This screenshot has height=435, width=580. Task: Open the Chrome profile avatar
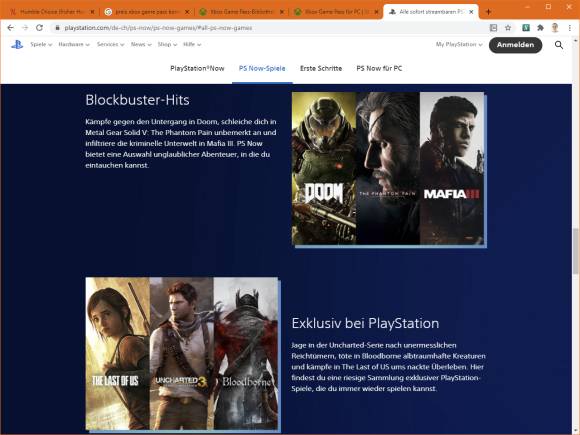pos(555,28)
